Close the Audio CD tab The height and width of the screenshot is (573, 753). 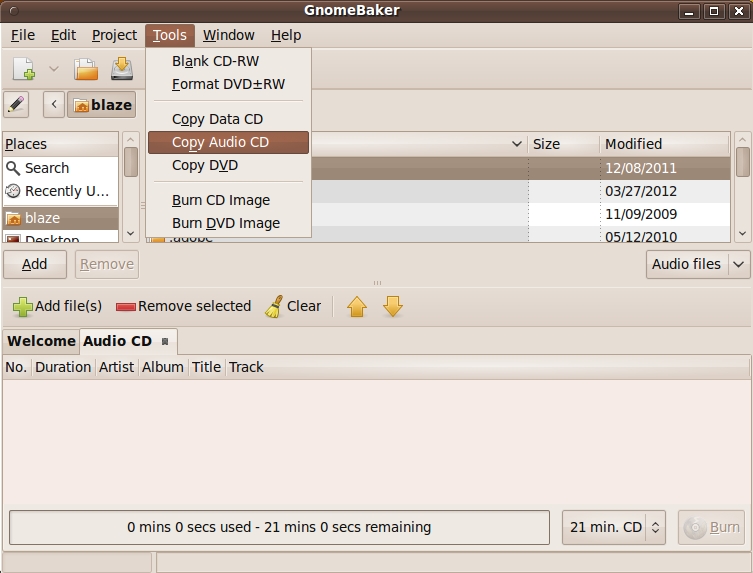point(165,341)
